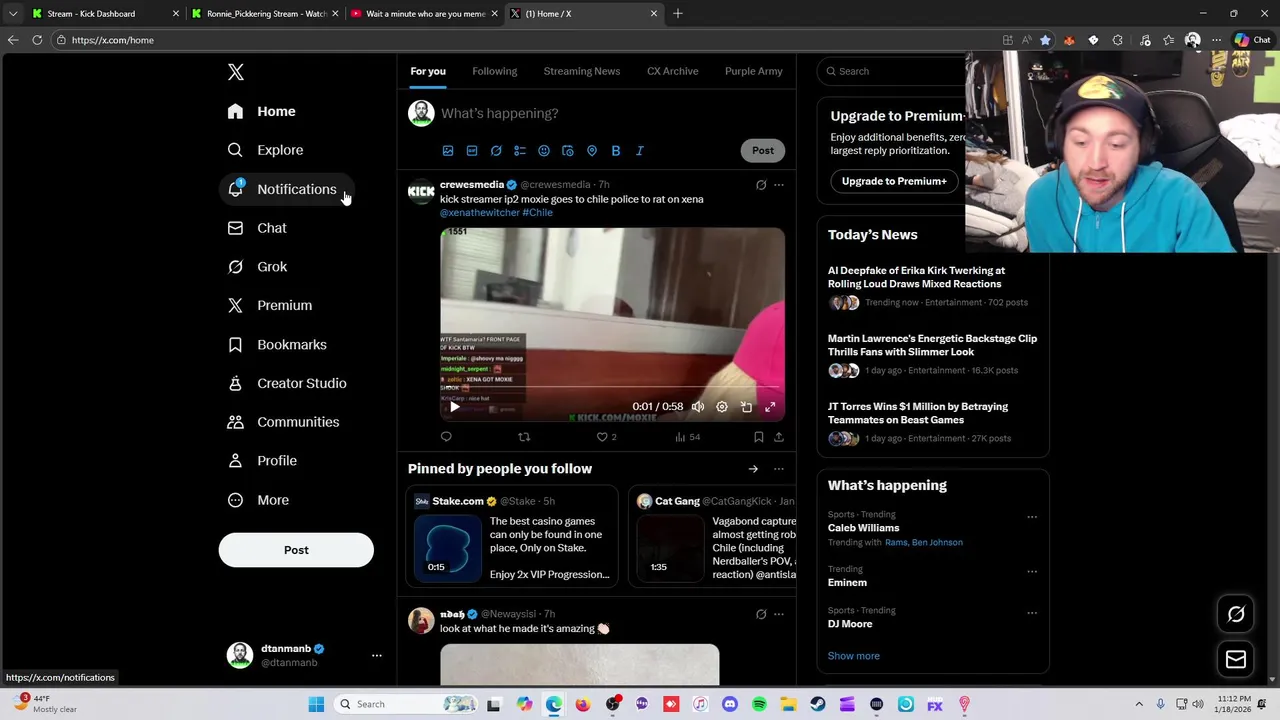Open the video settings gear
This screenshot has height=720, width=1280.
722,407
